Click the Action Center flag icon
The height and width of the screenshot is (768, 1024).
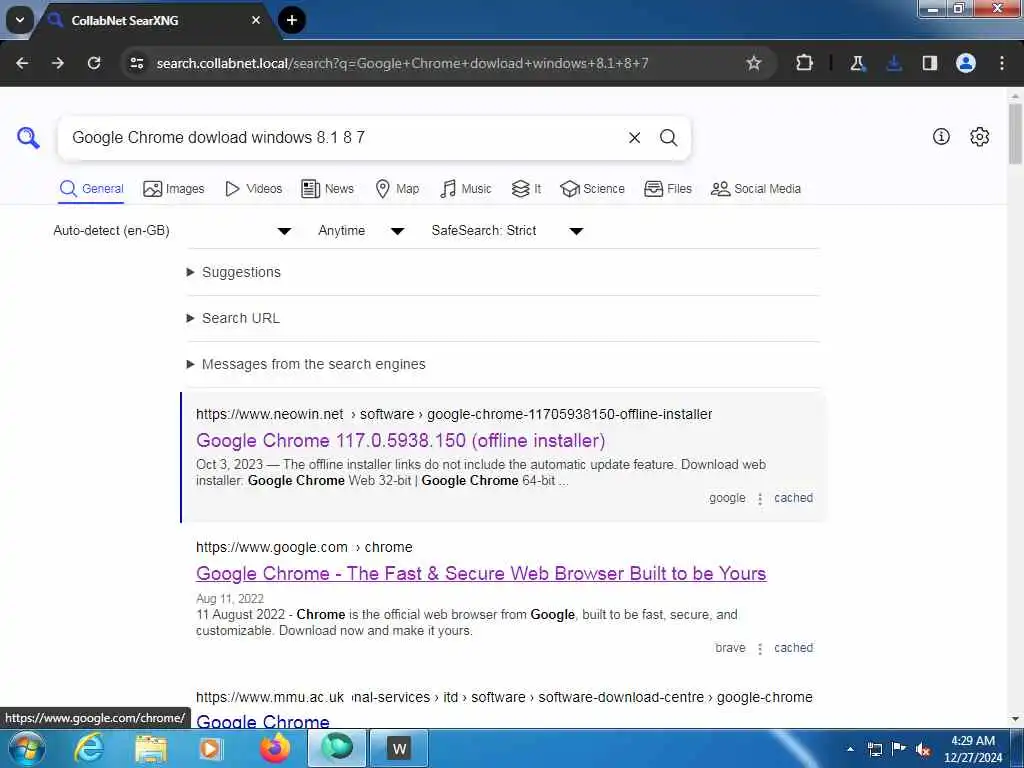tap(899, 749)
